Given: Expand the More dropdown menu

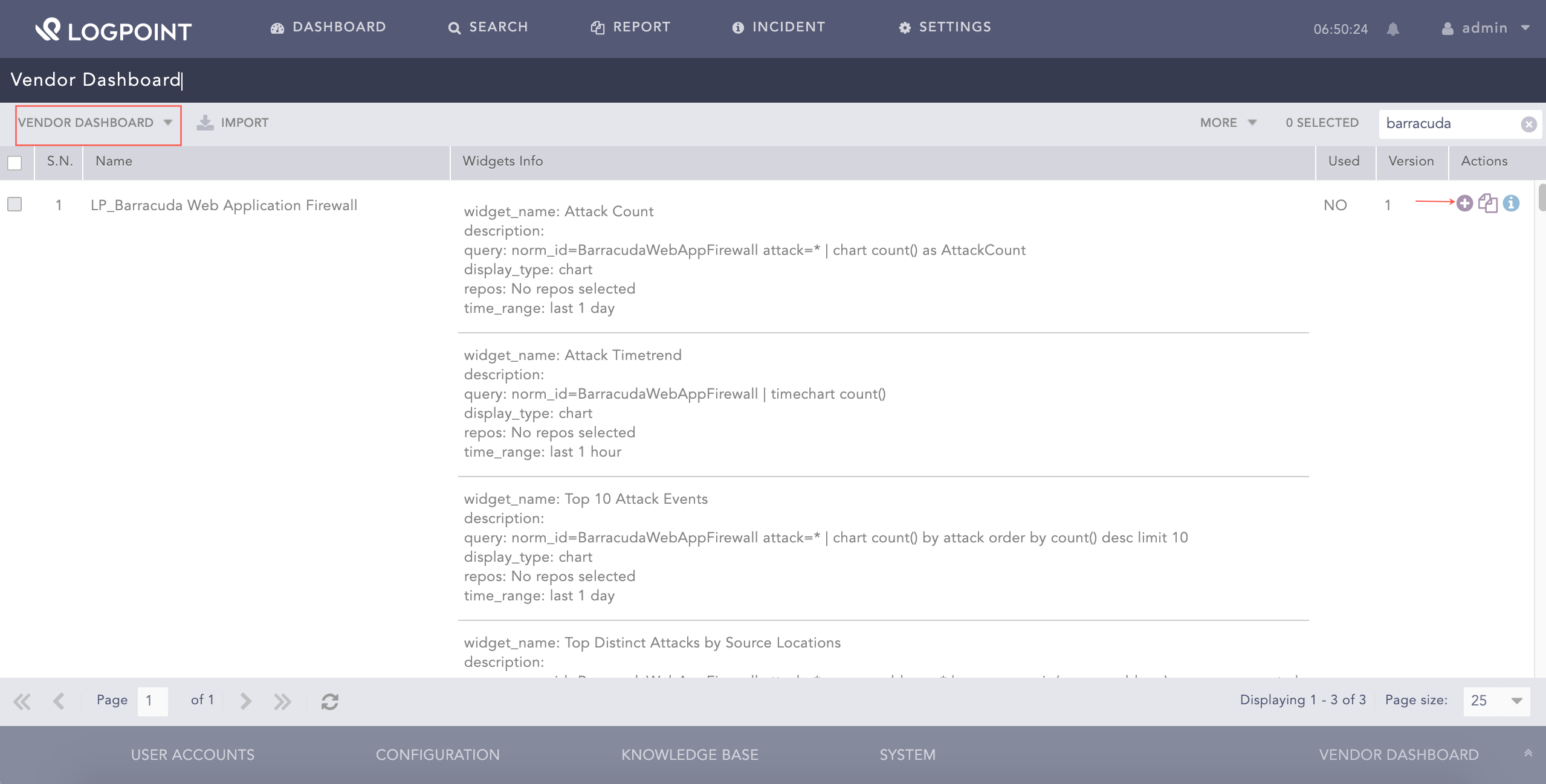Looking at the screenshot, I should (x=1227, y=123).
